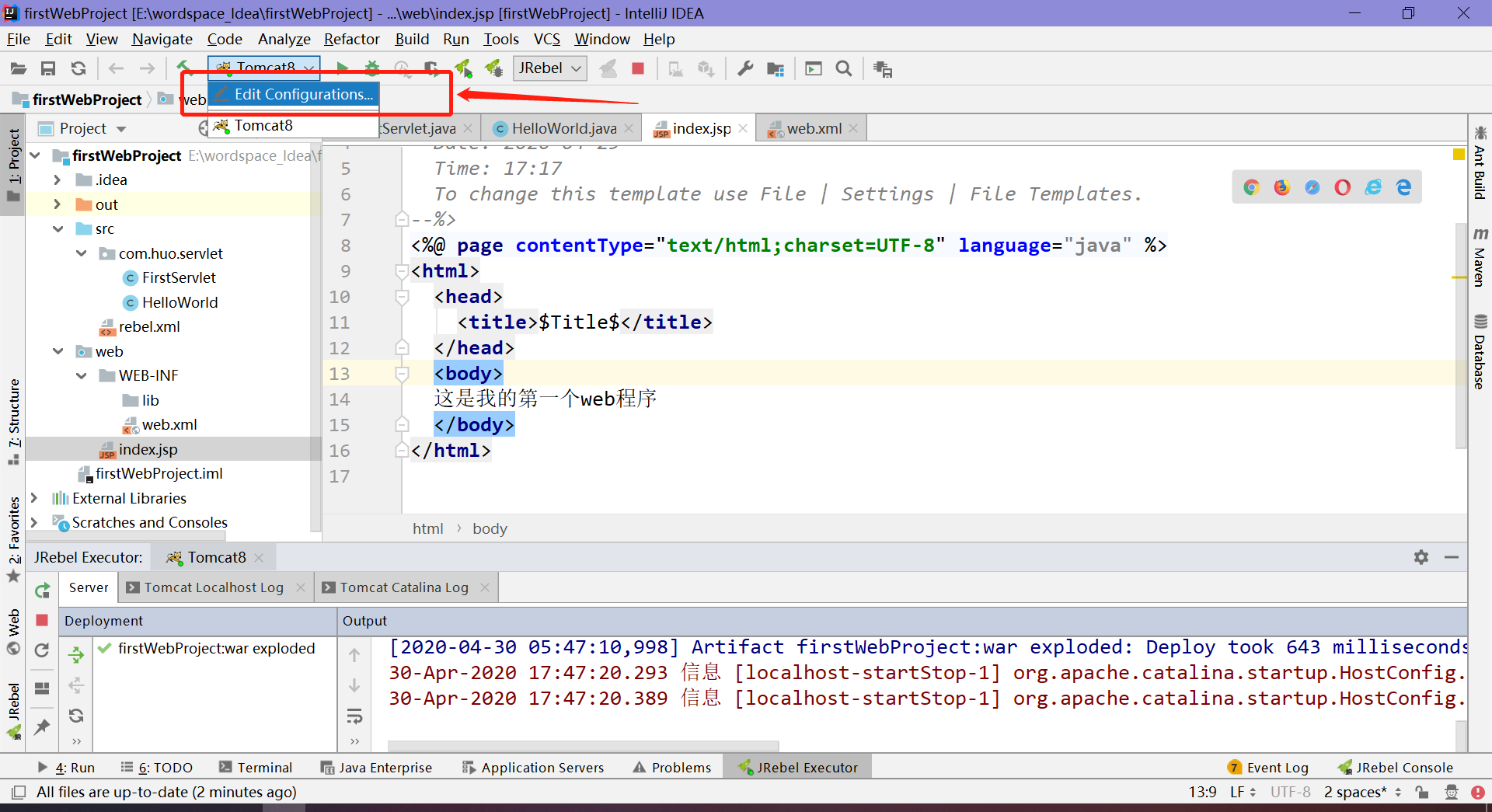Hide the JRebel Executor panel with minimize icon

point(1452,557)
